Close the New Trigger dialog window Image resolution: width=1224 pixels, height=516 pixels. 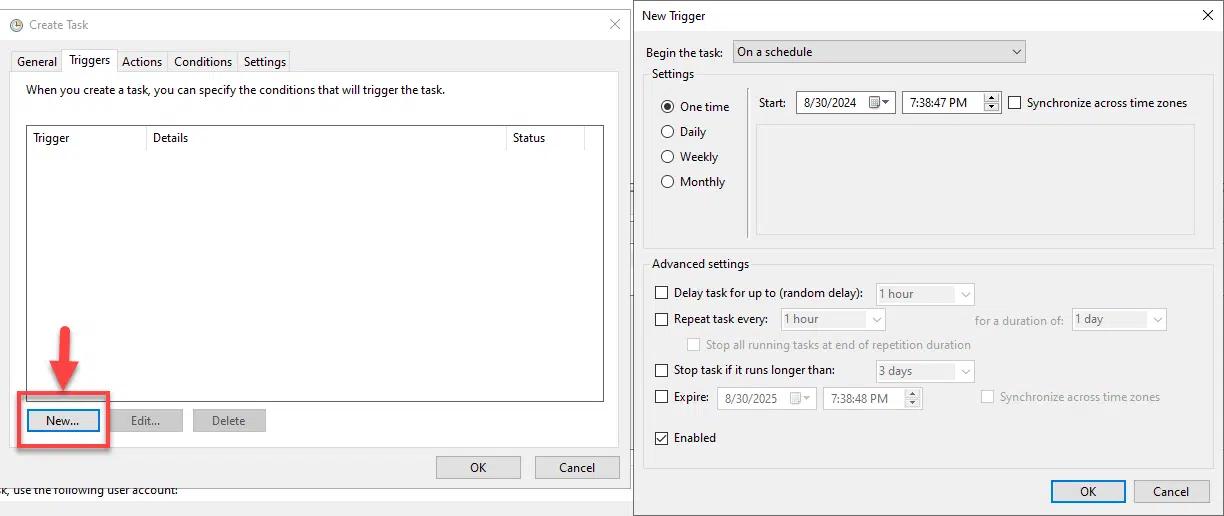pos(1208,15)
